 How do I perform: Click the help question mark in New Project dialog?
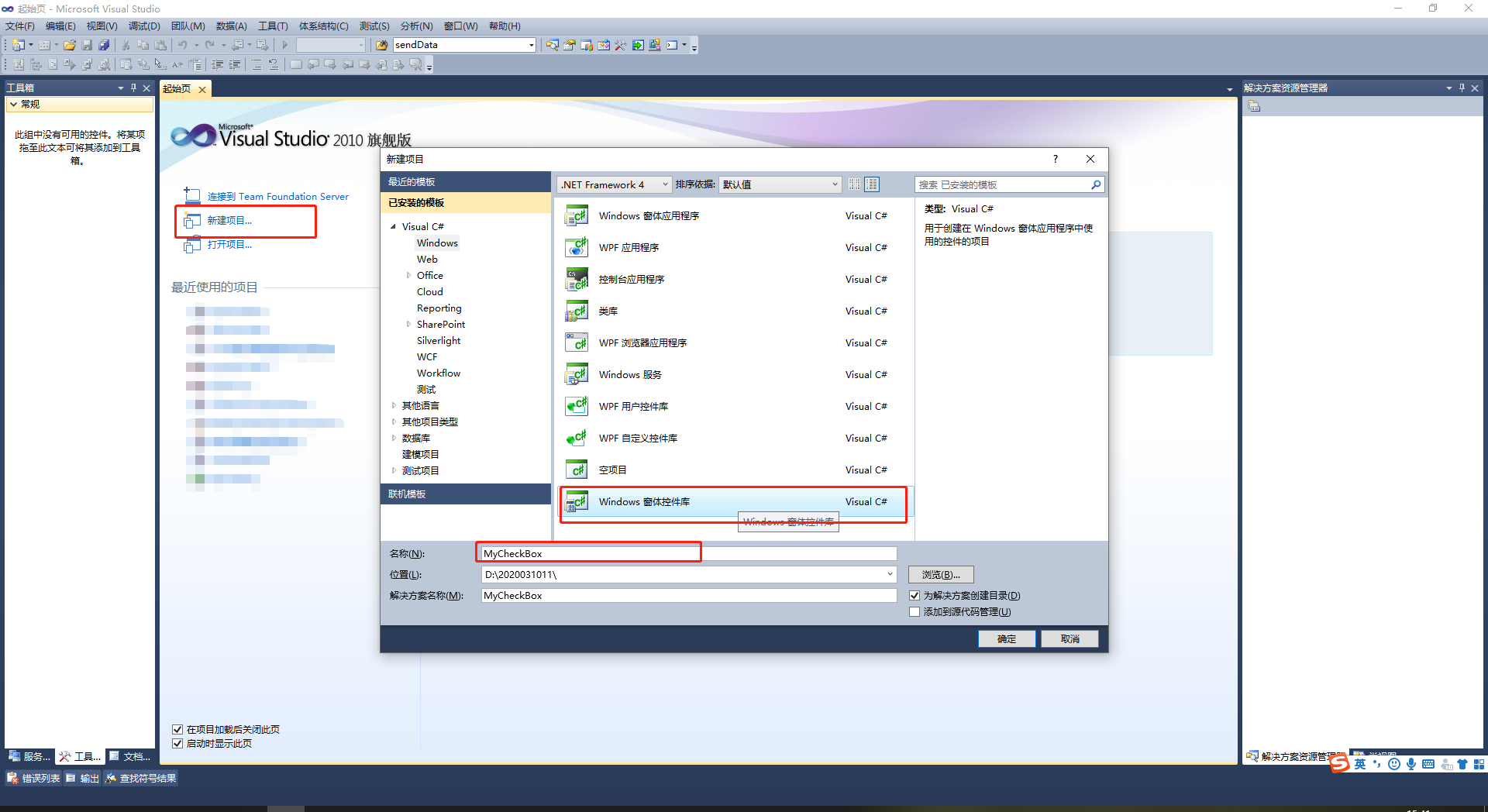(x=1055, y=159)
